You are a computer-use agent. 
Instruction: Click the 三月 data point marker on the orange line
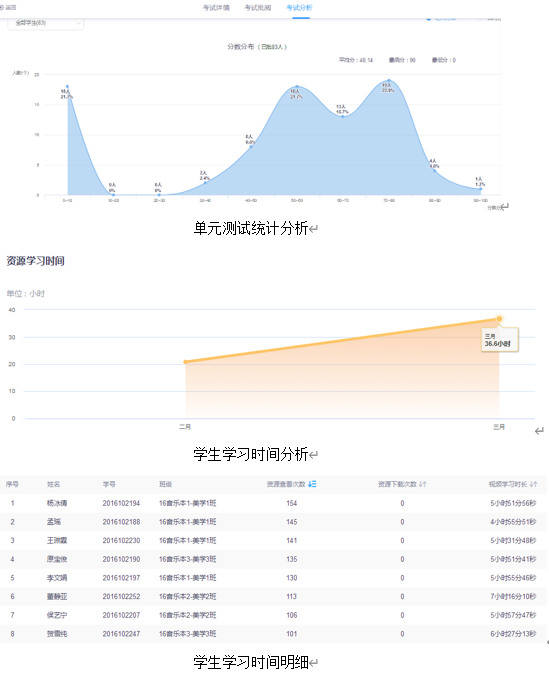click(499, 319)
